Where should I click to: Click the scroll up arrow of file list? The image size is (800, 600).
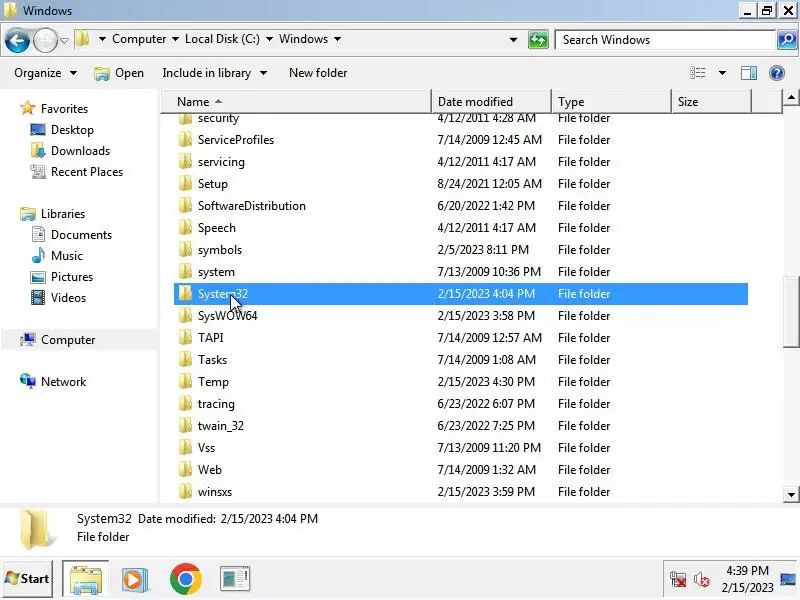coord(791,97)
